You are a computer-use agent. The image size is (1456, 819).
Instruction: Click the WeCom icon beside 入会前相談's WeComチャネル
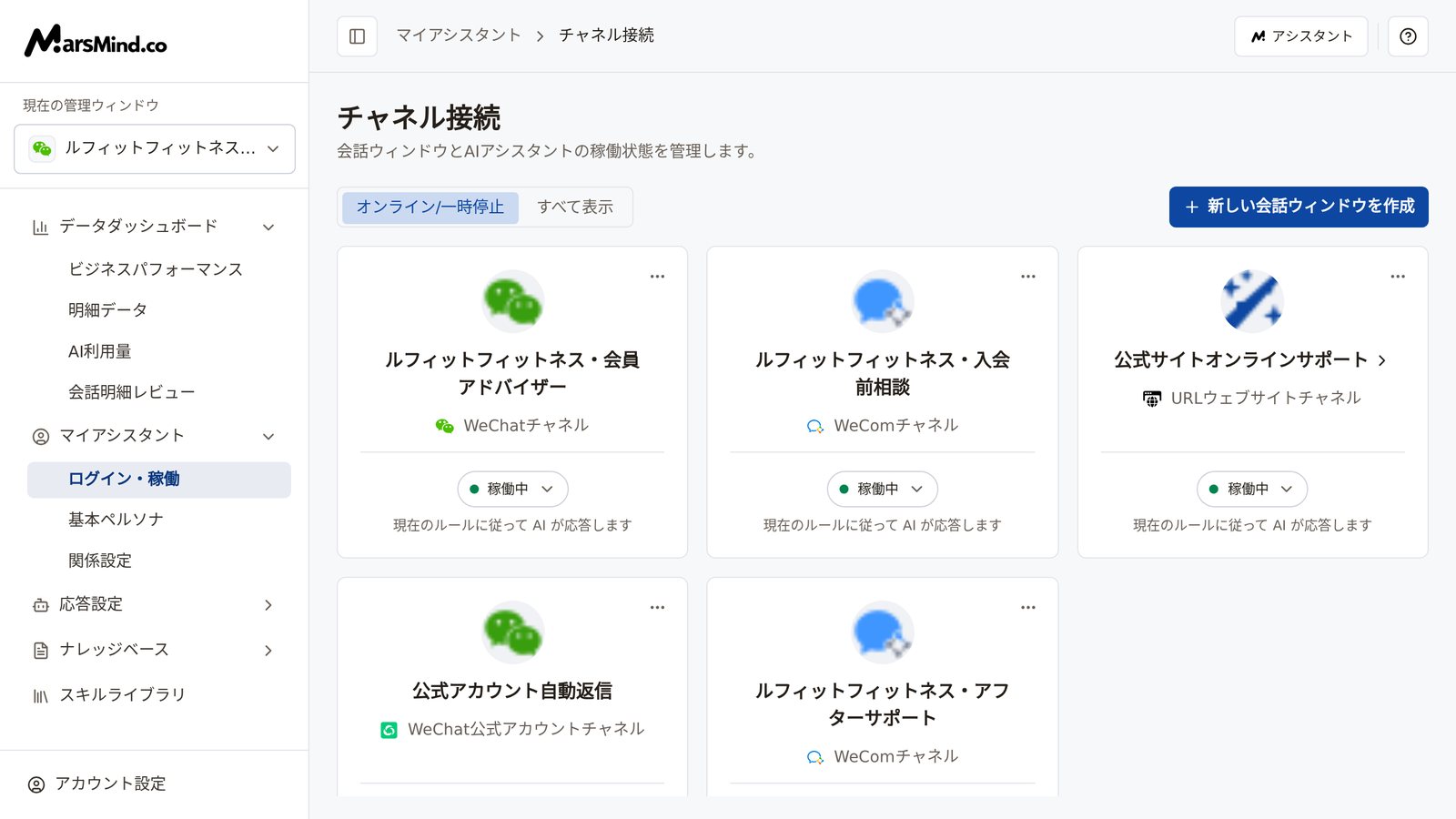(x=814, y=426)
